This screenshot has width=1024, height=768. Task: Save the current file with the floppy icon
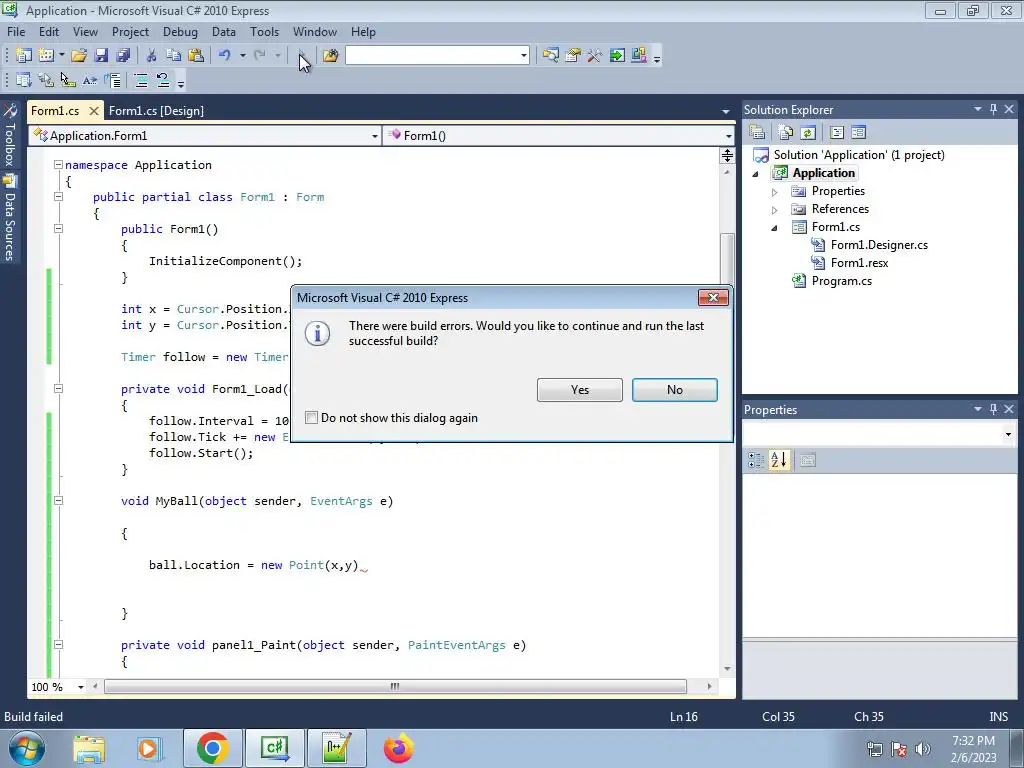pyautogui.click(x=101, y=56)
